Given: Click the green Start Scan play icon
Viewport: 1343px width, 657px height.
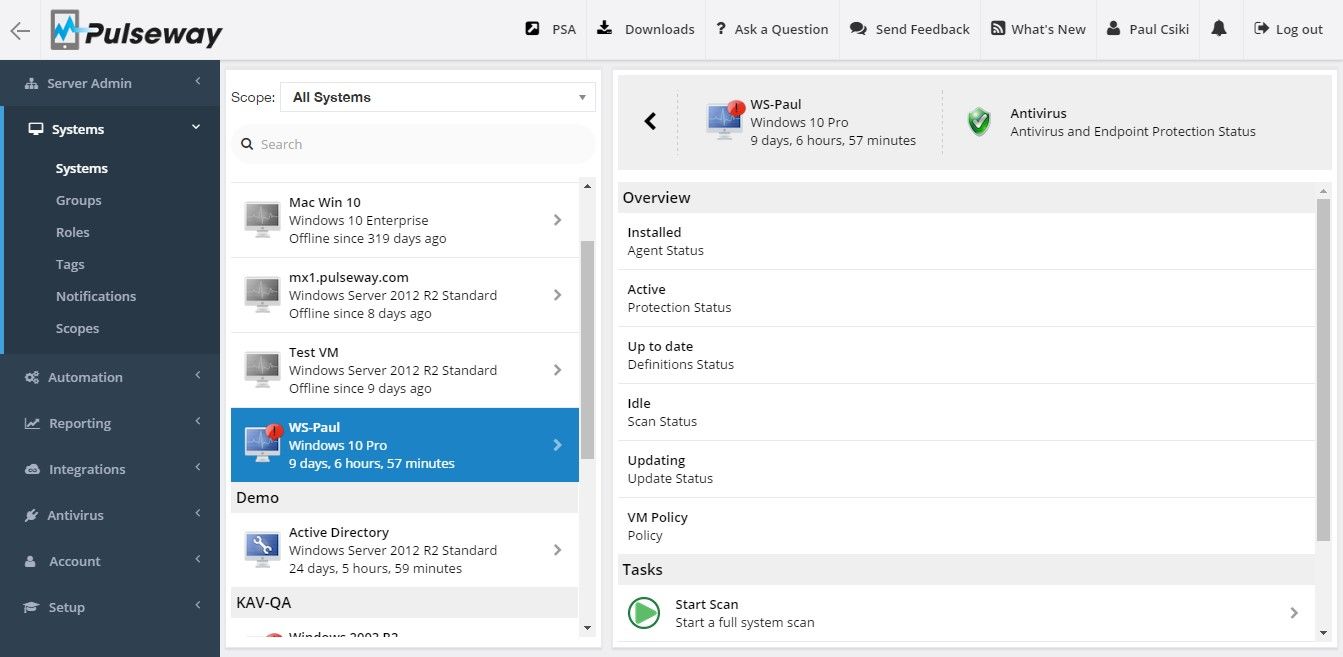Looking at the screenshot, I should coord(644,613).
